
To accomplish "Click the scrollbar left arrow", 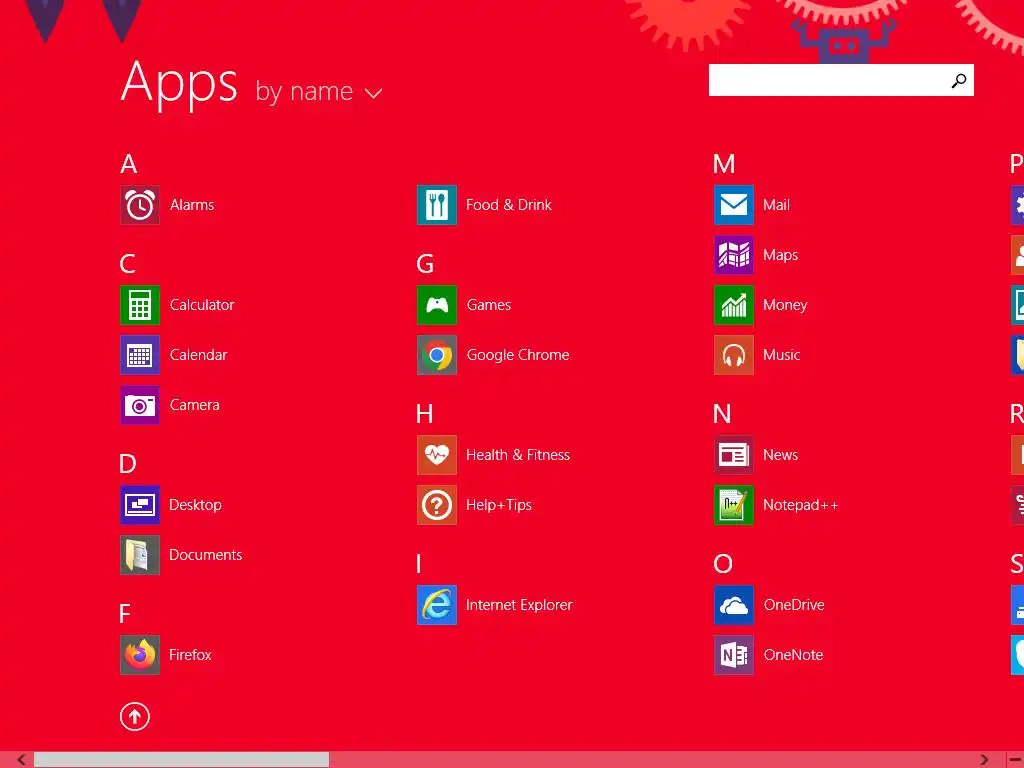I will pyautogui.click(x=22, y=760).
